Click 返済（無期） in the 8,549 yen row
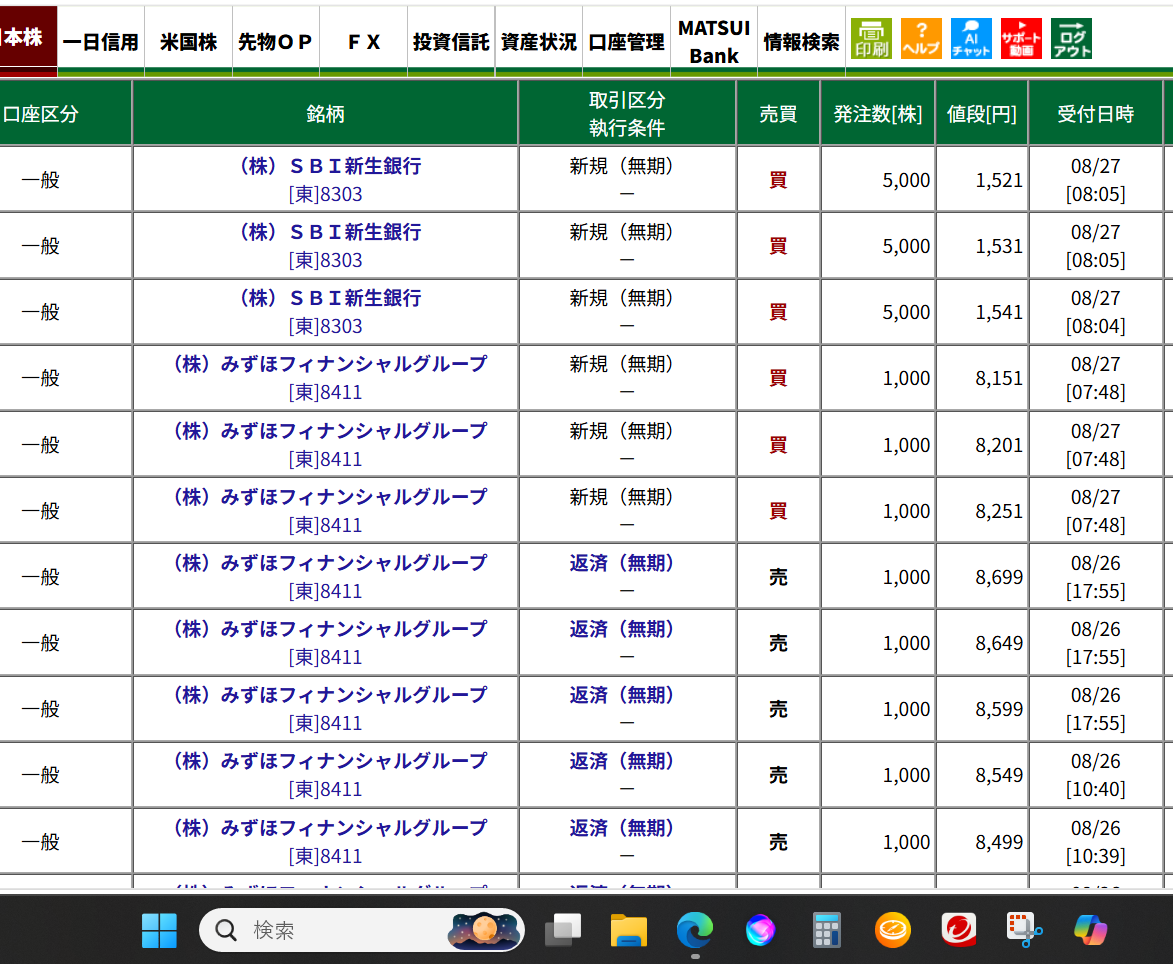The image size is (1173, 964). tap(622, 761)
